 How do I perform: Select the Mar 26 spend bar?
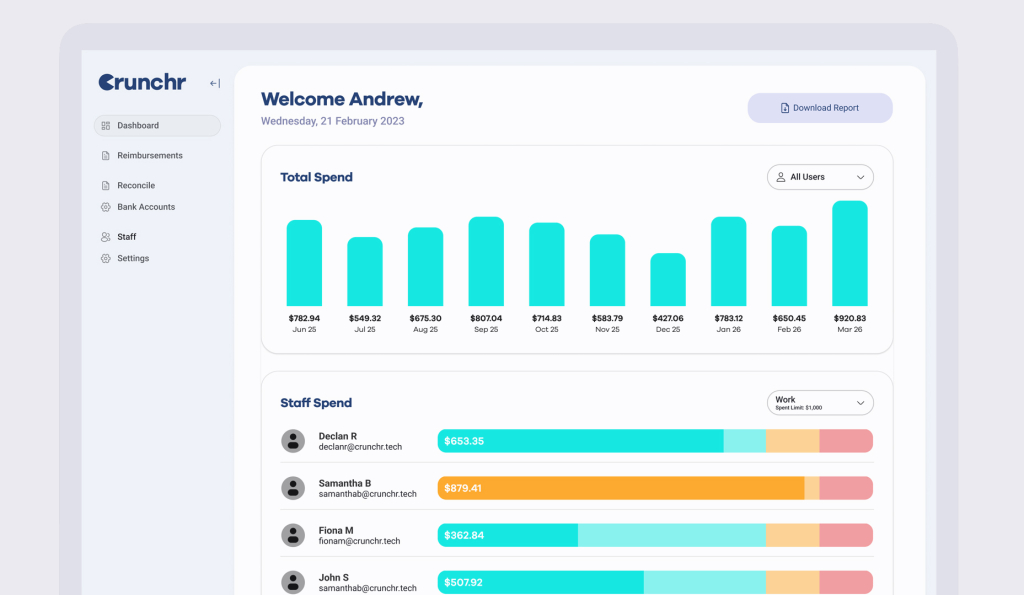coord(850,253)
